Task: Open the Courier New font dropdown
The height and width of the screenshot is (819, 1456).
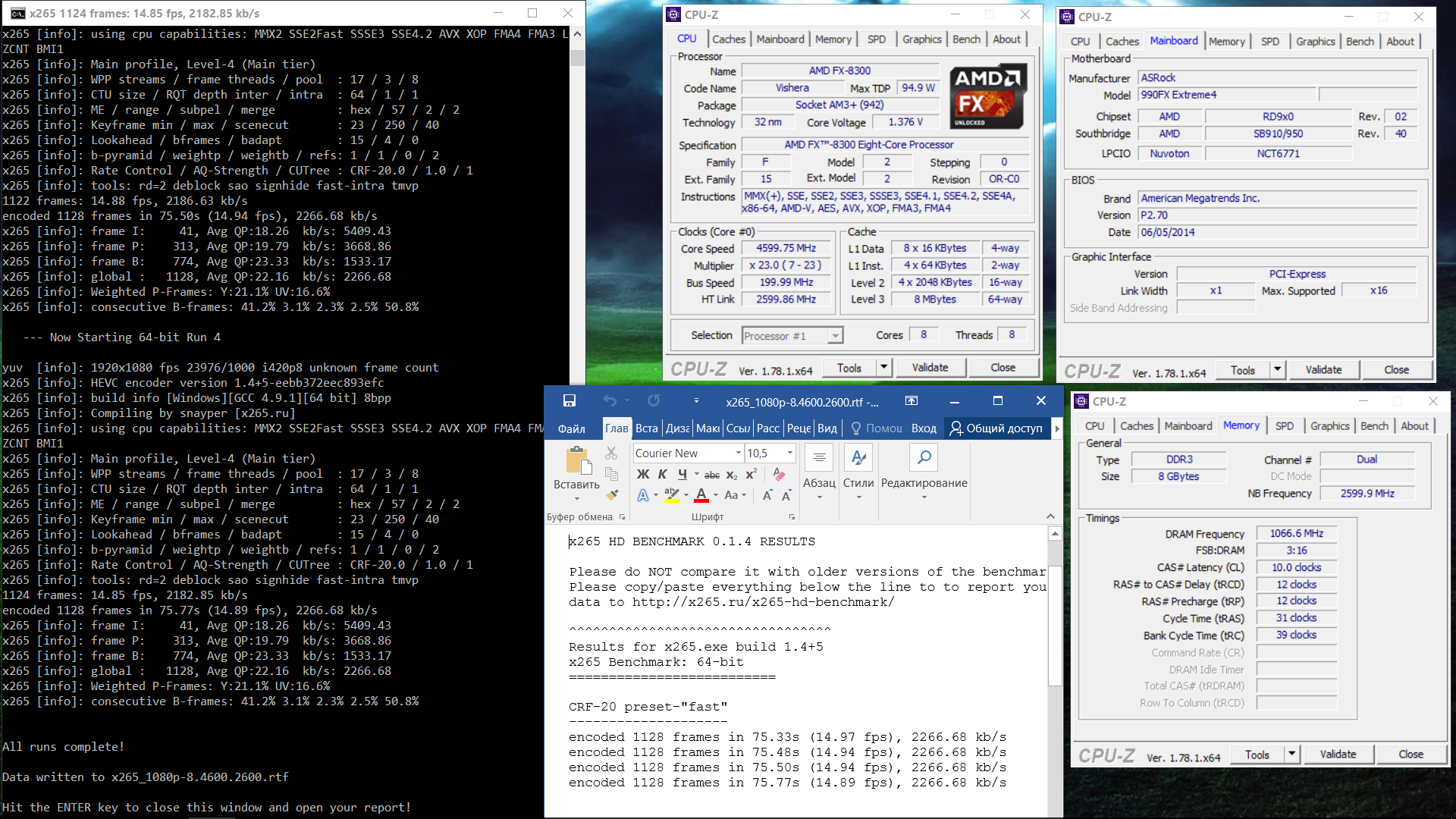Action: click(738, 453)
